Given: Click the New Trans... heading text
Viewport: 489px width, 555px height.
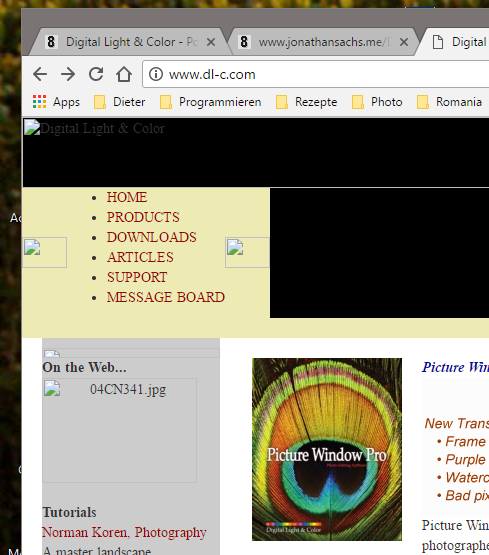Looking at the screenshot, I should click(457, 423).
